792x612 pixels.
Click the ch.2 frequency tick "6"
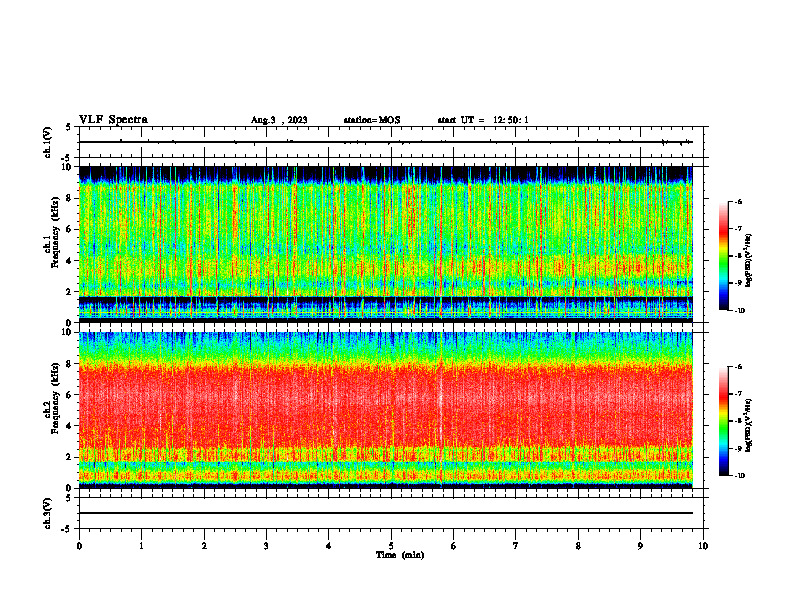tap(69, 394)
